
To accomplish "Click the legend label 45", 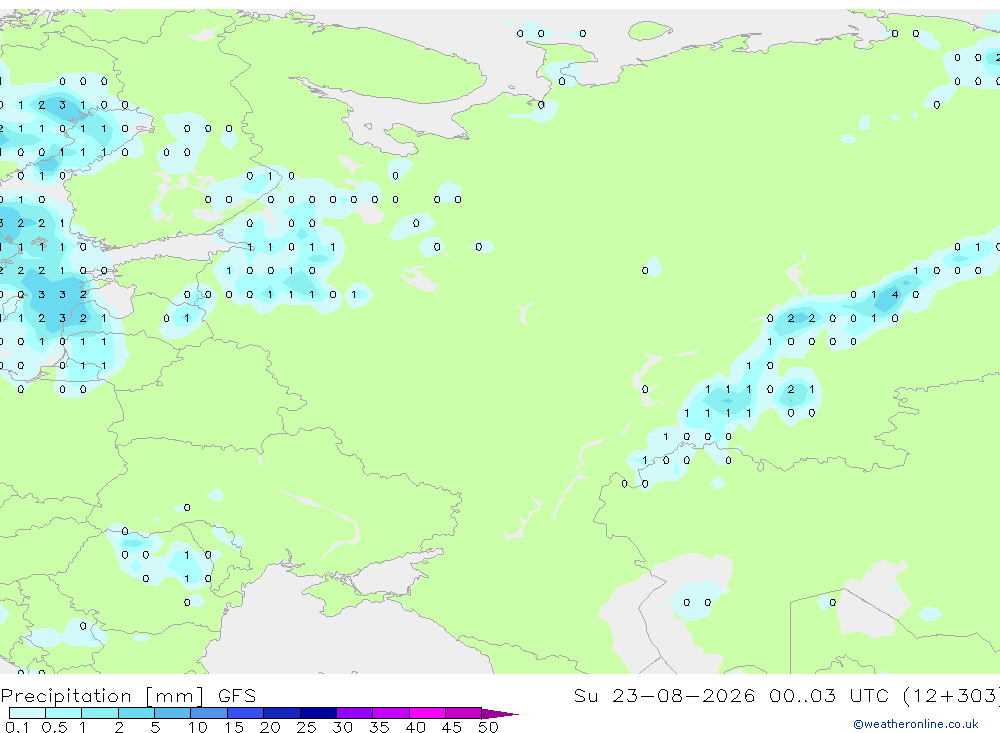I will coord(452,727).
